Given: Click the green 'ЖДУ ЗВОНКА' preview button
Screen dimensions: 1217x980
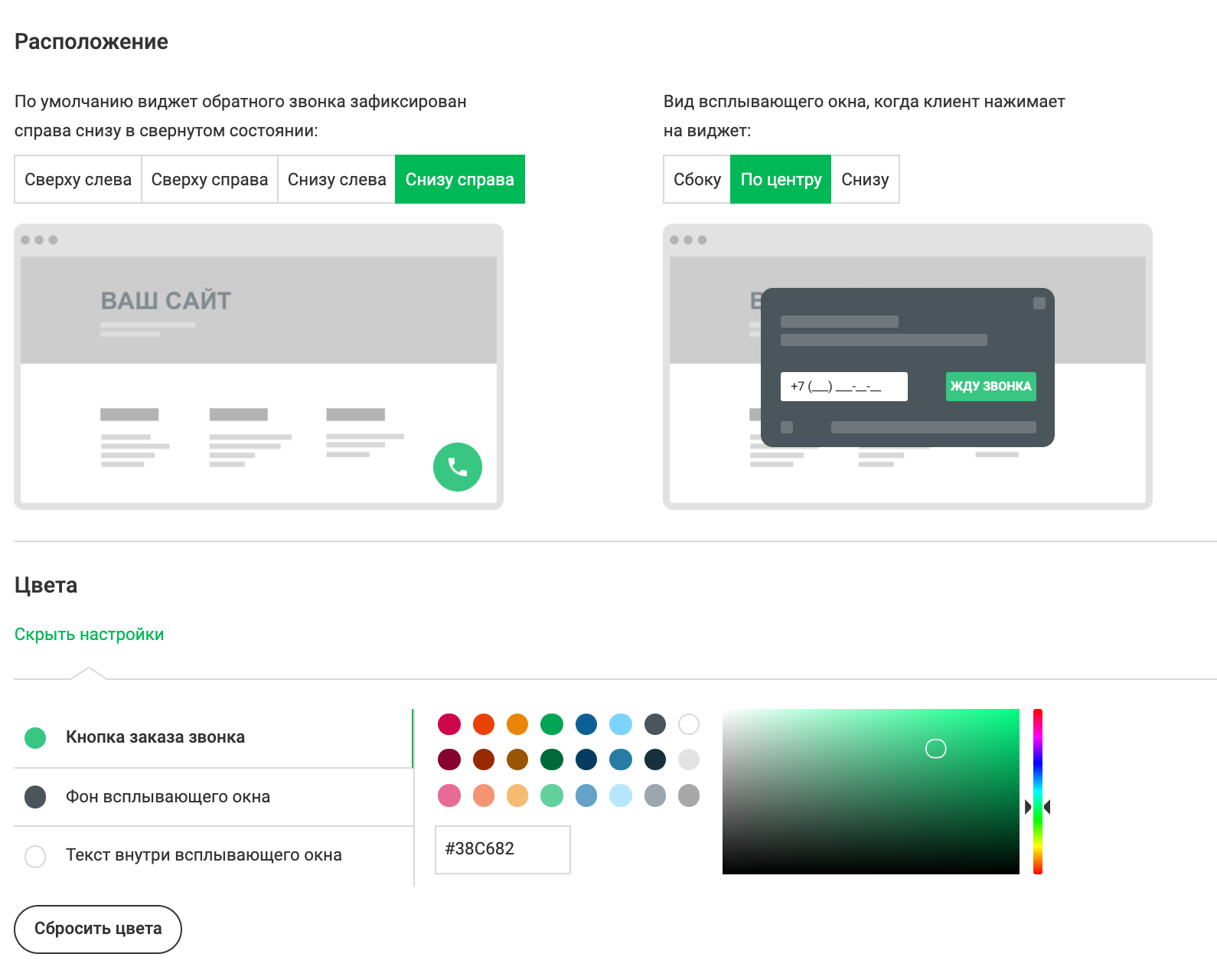Looking at the screenshot, I should tap(990, 386).
